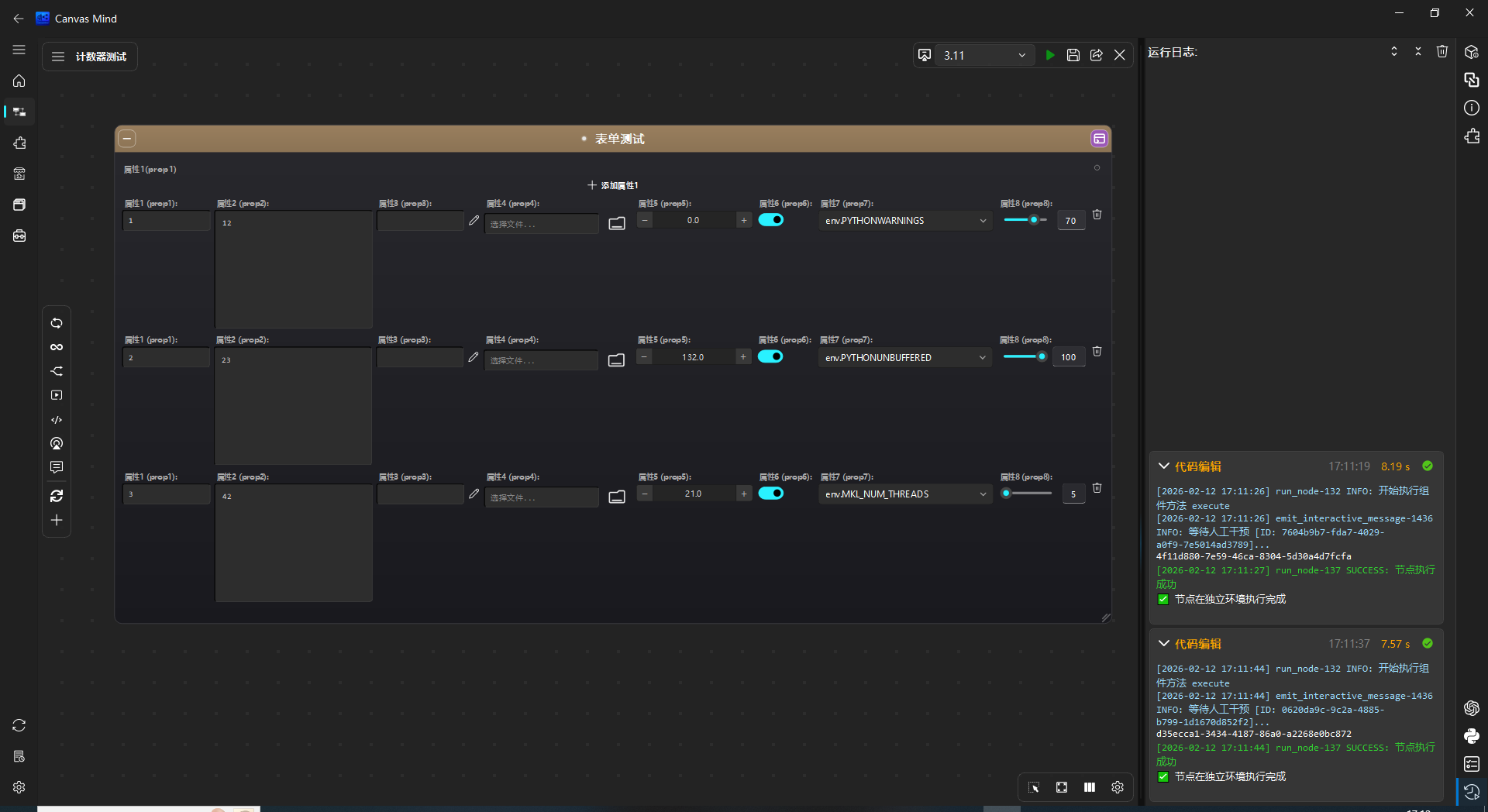Close the canvas with toolbar X icon
This screenshot has height=812, width=1488.
[1119, 55]
